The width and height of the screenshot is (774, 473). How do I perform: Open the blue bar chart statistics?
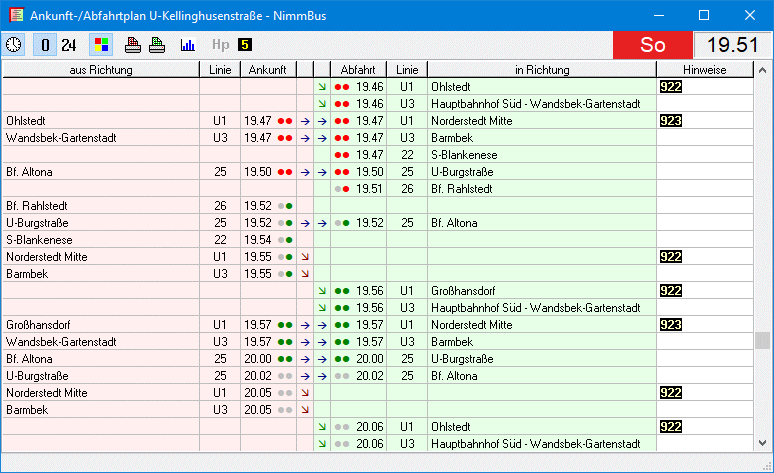pyautogui.click(x=187, y=45)
